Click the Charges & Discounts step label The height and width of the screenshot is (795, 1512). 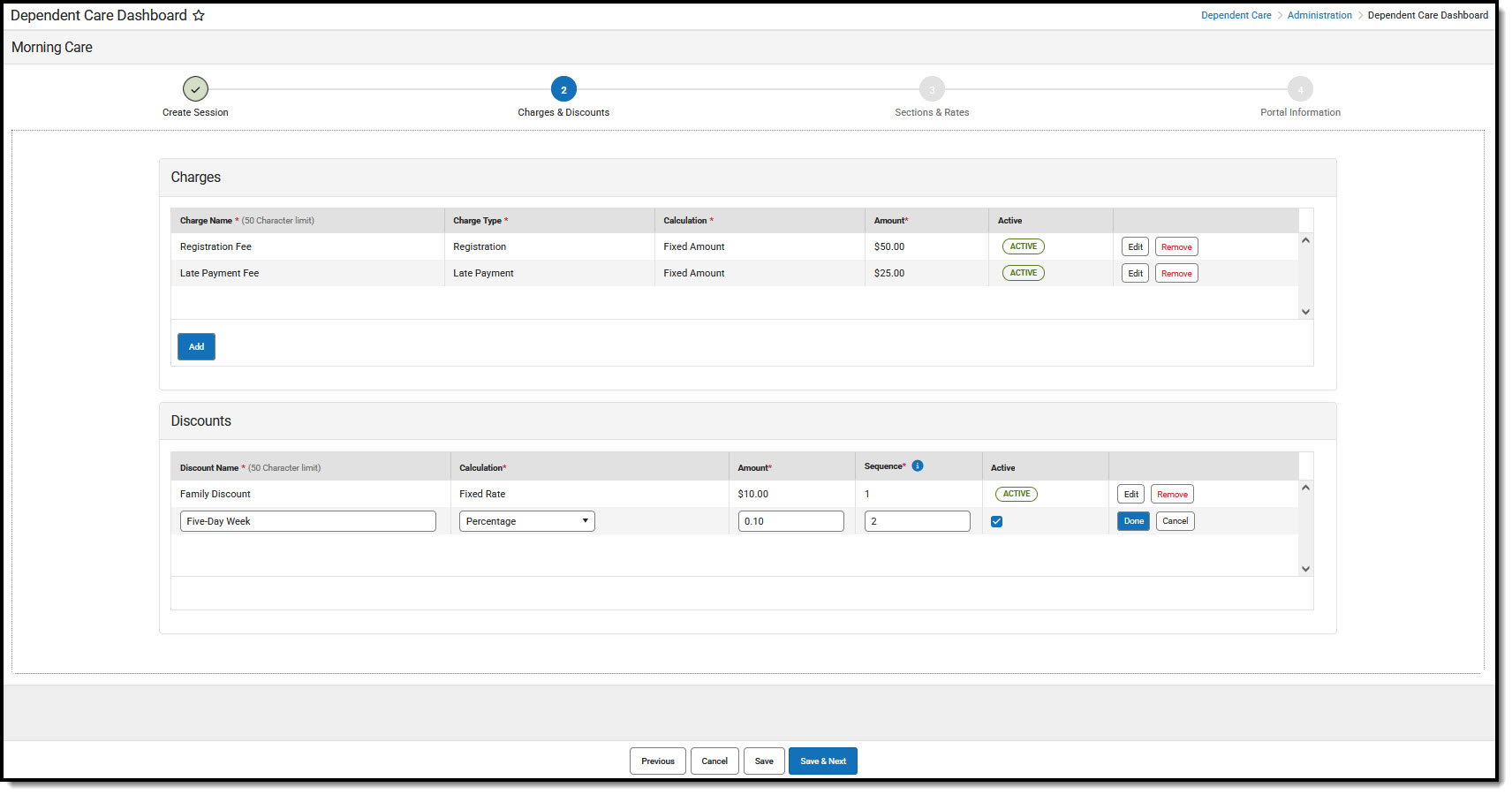pyautogui.click(x=563, y=112)
